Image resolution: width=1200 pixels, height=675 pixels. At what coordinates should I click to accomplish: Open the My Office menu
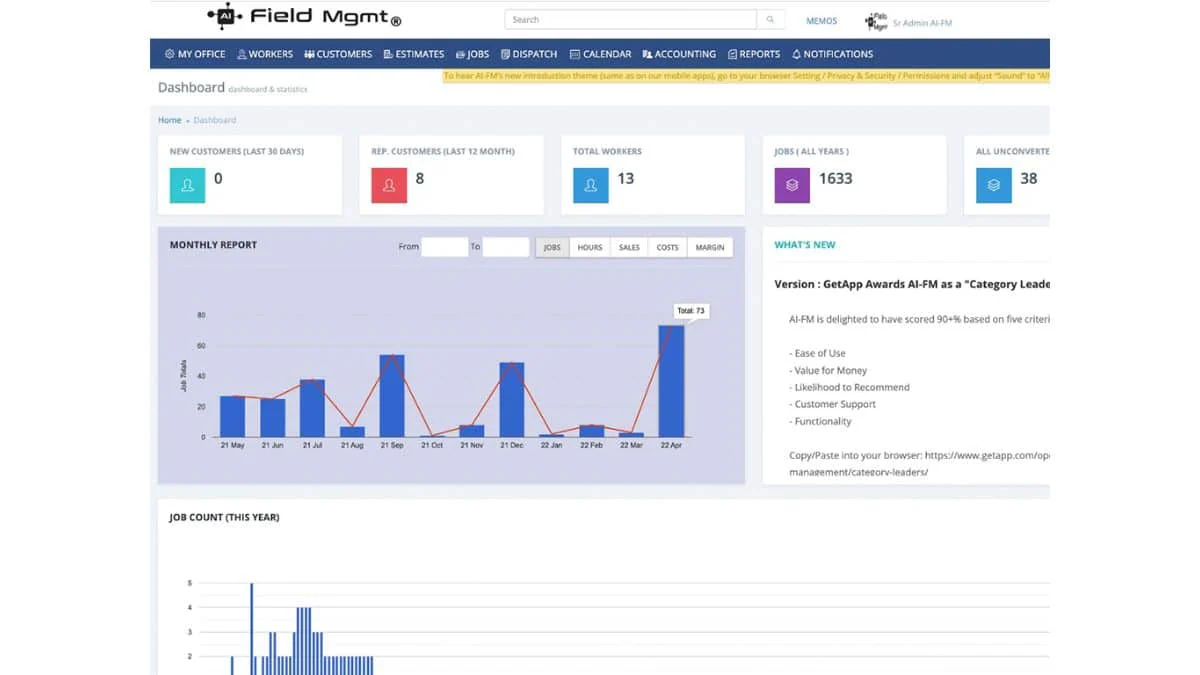pos(195,54)
